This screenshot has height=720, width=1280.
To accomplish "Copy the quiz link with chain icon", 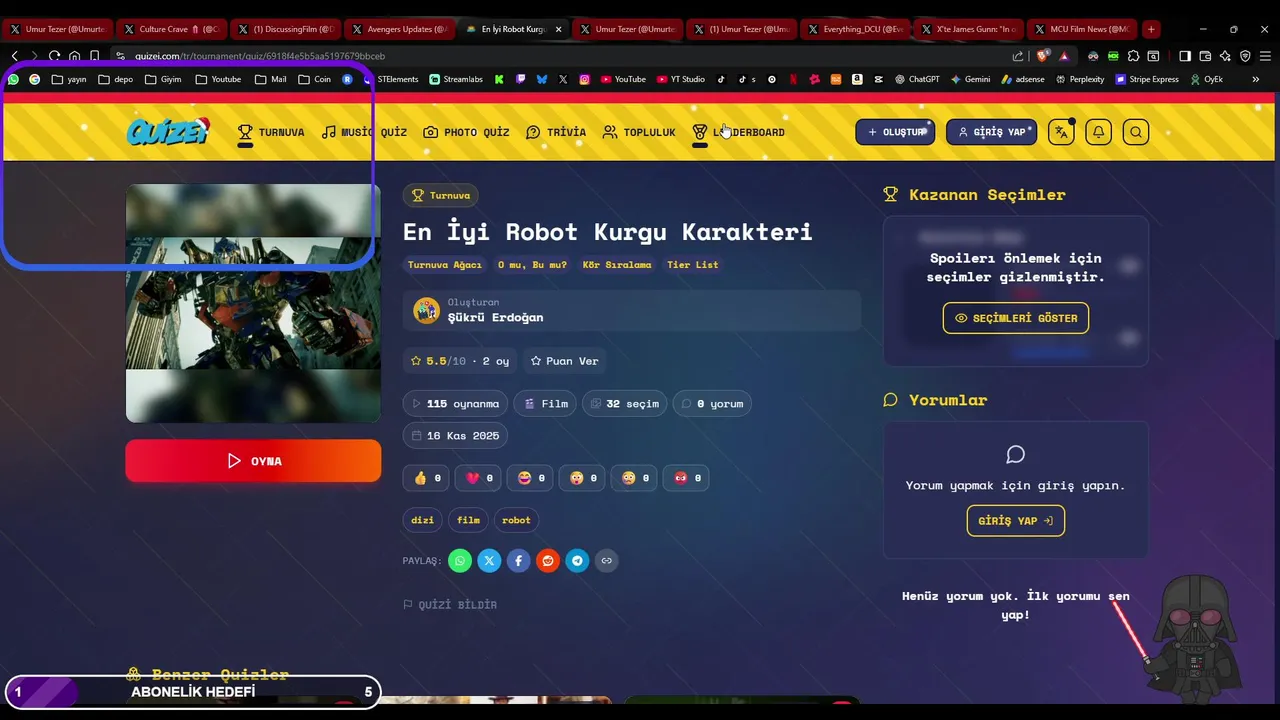I will 606,561.
